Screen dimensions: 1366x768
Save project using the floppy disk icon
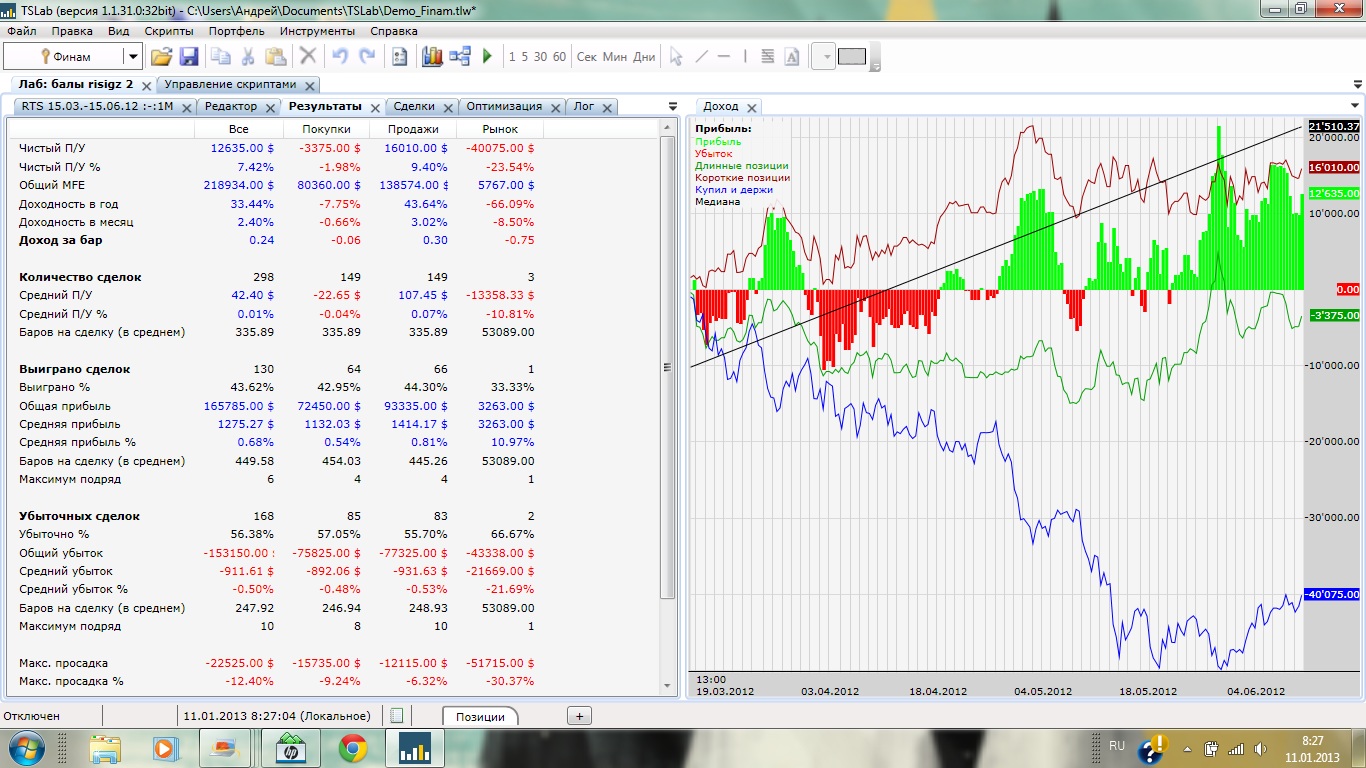pos(189,57)
